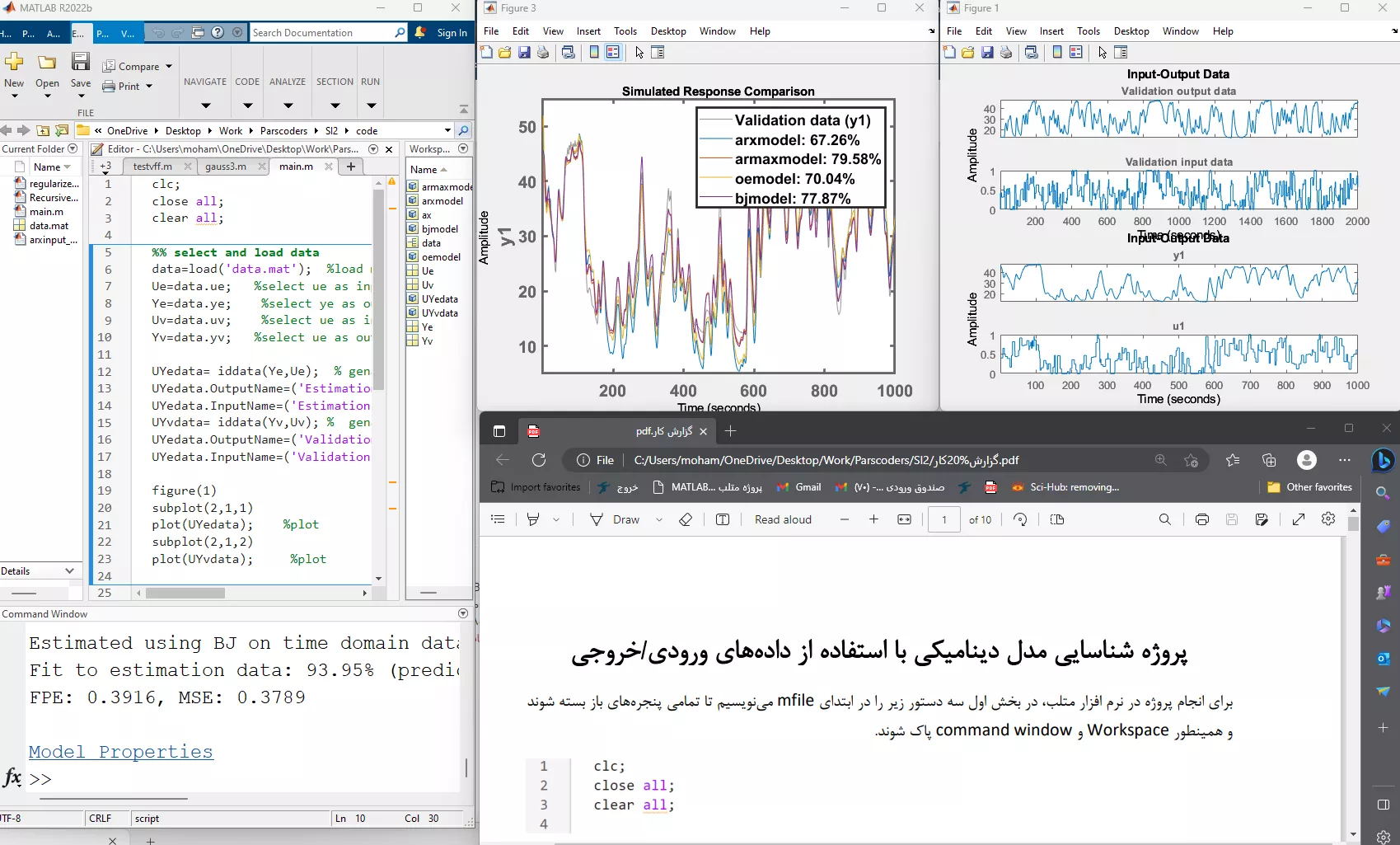Screen dimensions: 1400x845
Task: Click the PDF print icon
Action: pos(1201,519)
